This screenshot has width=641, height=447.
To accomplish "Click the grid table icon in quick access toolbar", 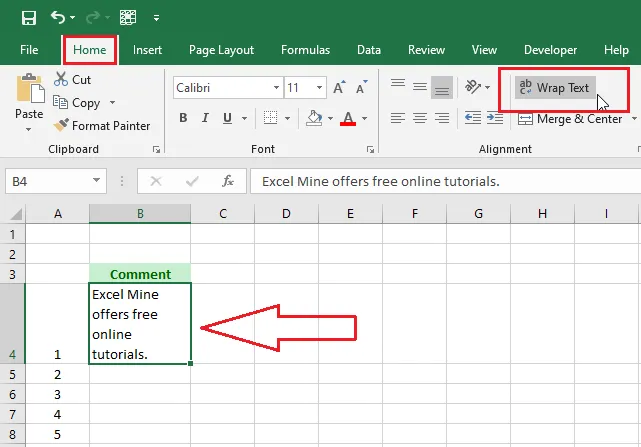I will tap(128, 18).
